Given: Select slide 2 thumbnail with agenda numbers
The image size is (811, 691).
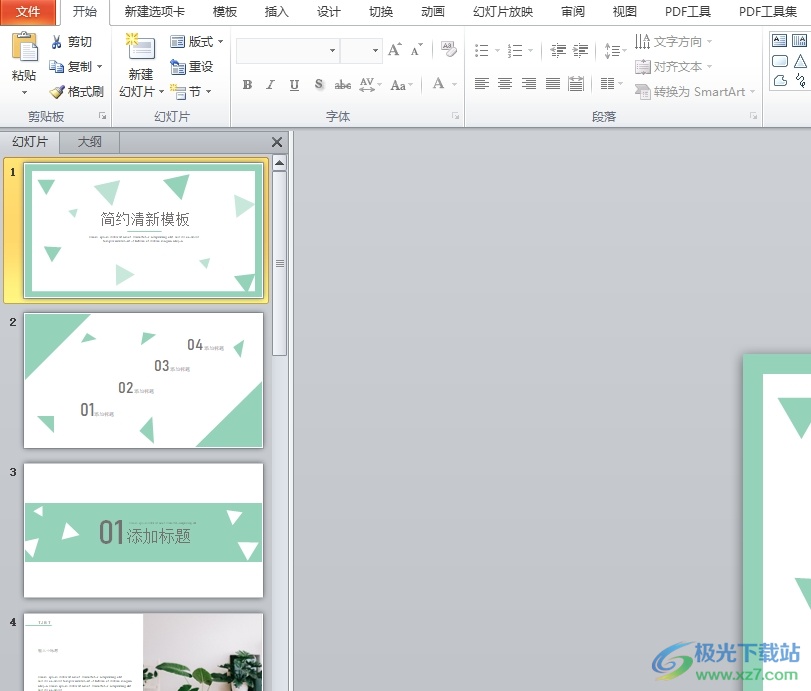Looking at the screenshot, I should point(143,380).
